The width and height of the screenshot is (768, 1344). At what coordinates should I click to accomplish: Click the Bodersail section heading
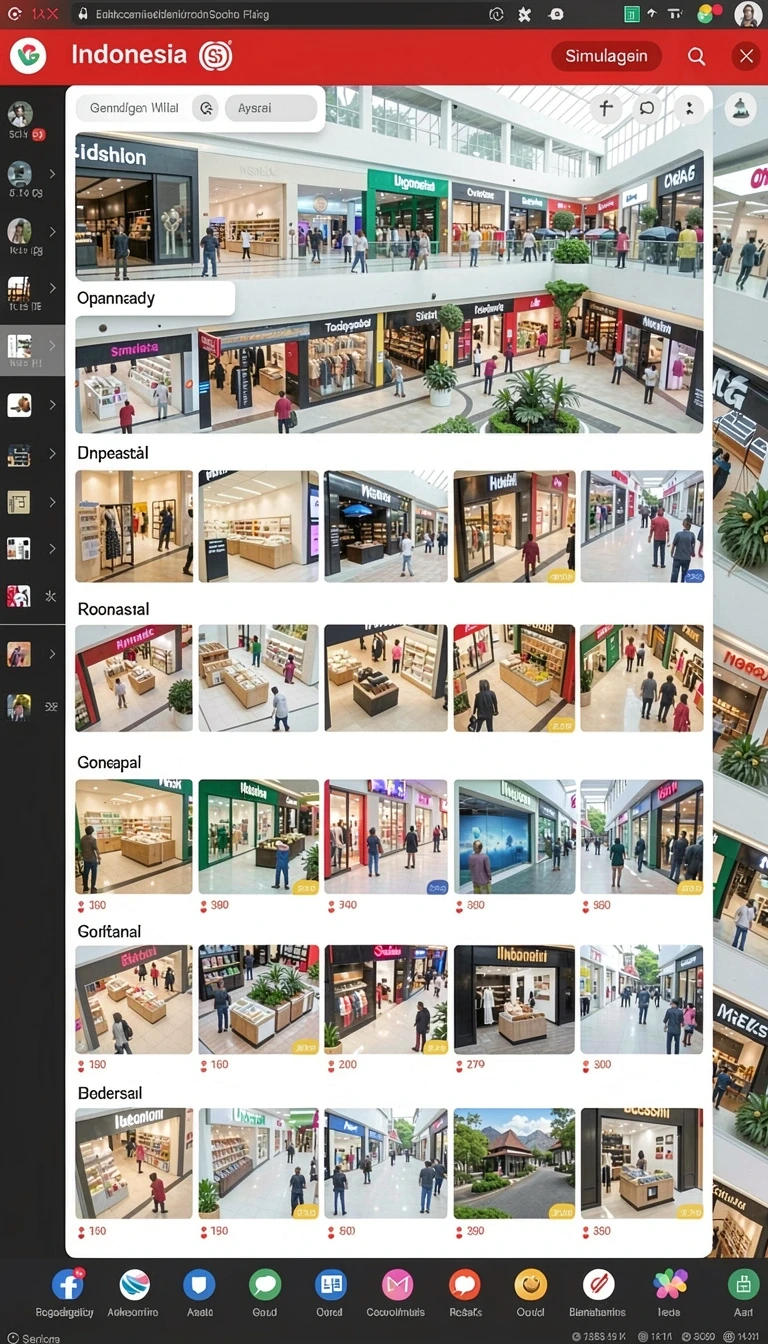[x=110, y=1093]
